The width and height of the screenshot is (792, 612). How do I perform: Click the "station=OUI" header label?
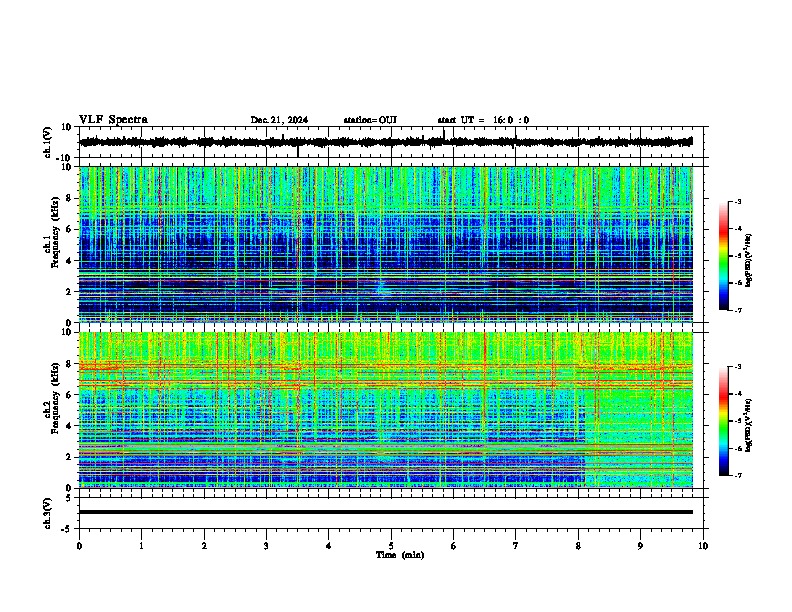[370, 120]
